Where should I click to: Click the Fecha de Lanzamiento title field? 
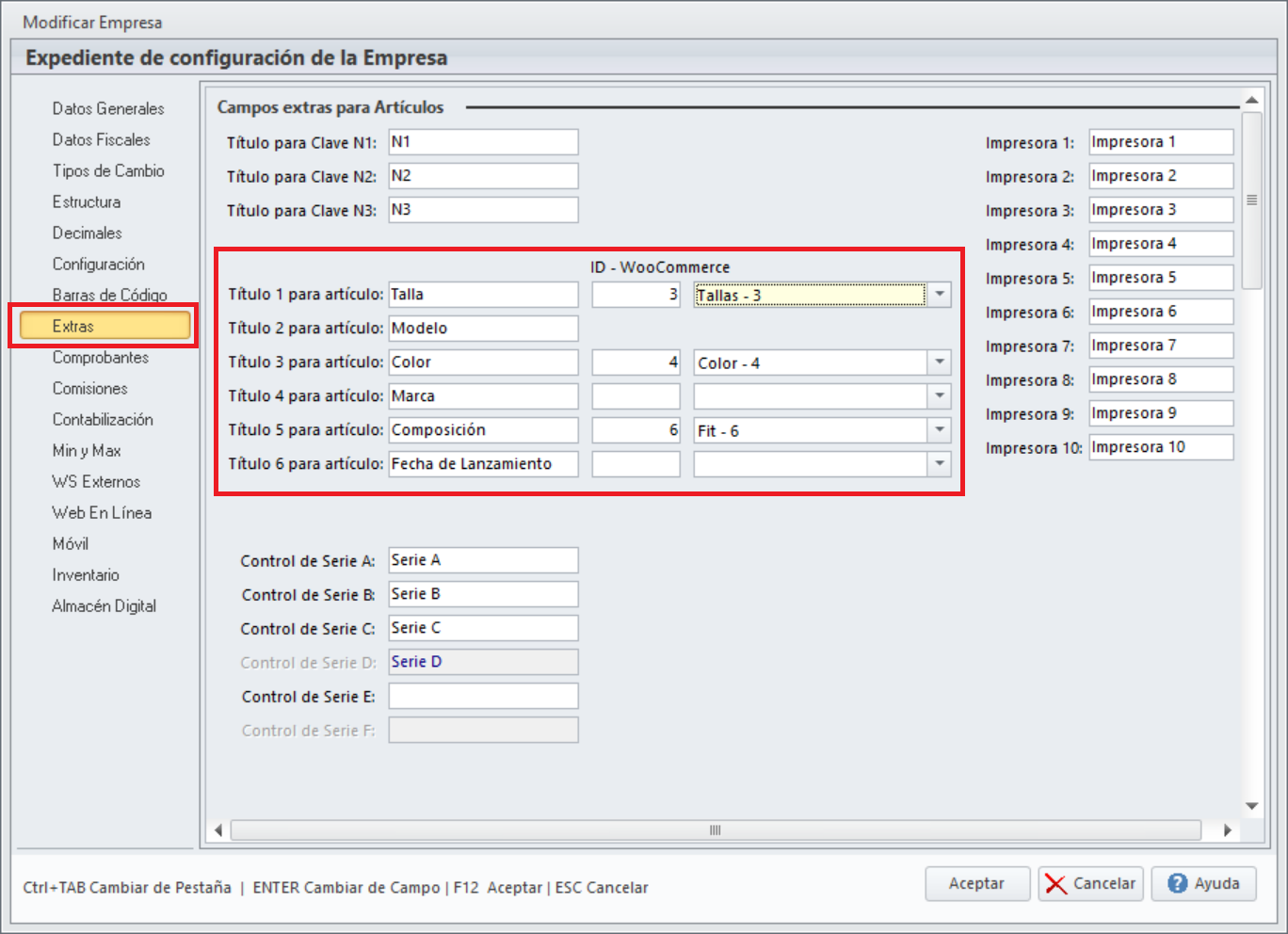[483, 464]
